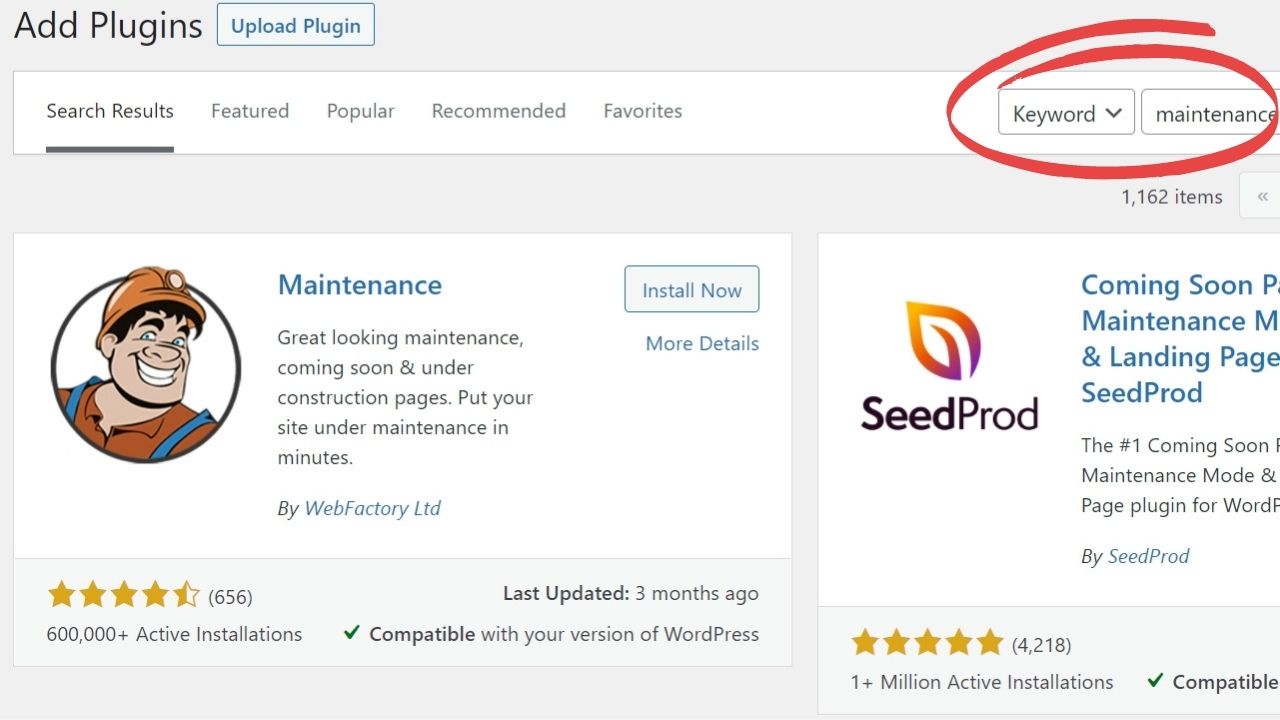Expand the search type selector chevron
This screenshot has height=720, width=1280.
coord(1113,113)
